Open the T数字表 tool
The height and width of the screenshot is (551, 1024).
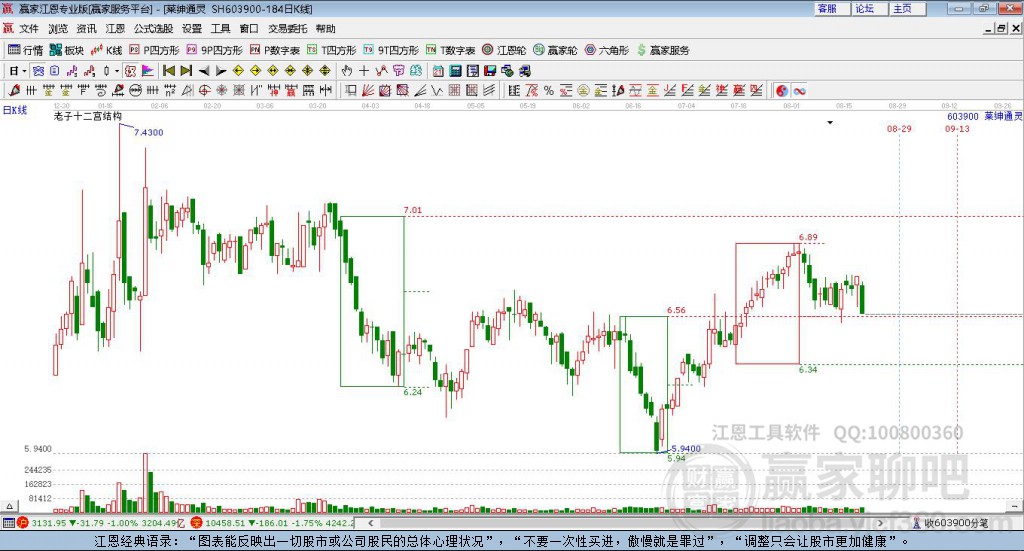tap(450, 50)
